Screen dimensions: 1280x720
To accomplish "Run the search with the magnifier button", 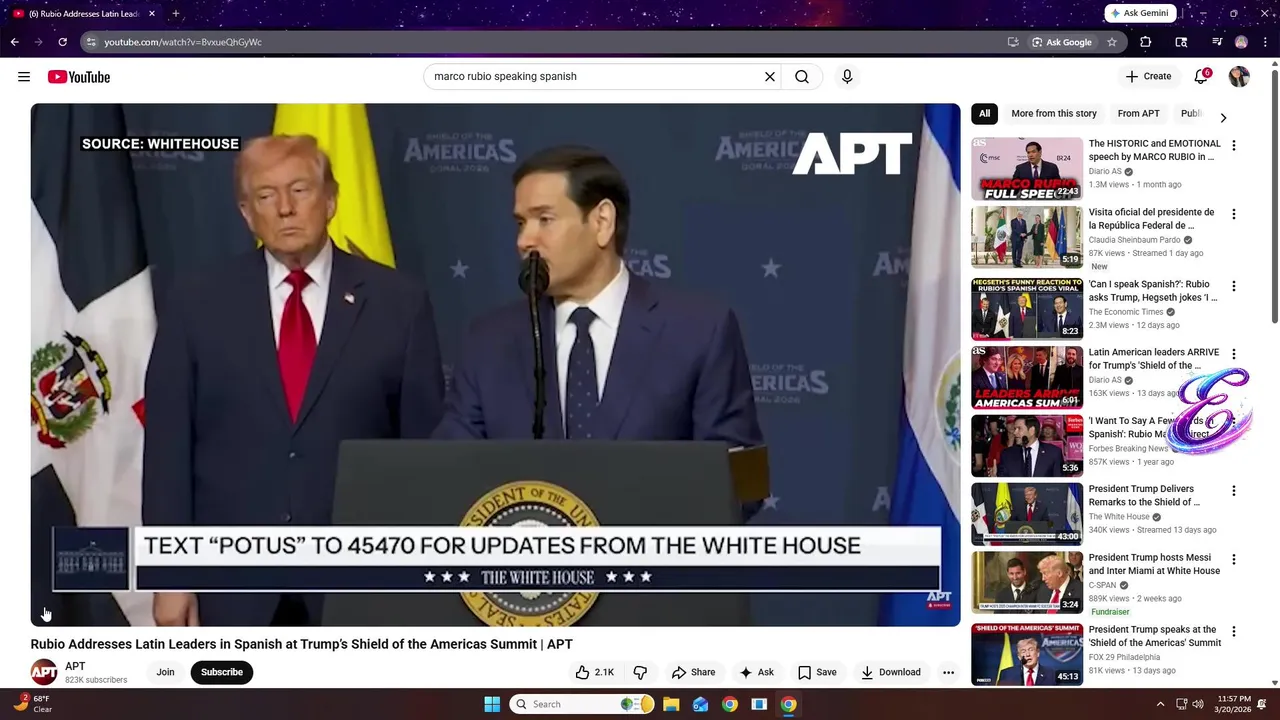I will pyautogui.click(x=802, y=76).
